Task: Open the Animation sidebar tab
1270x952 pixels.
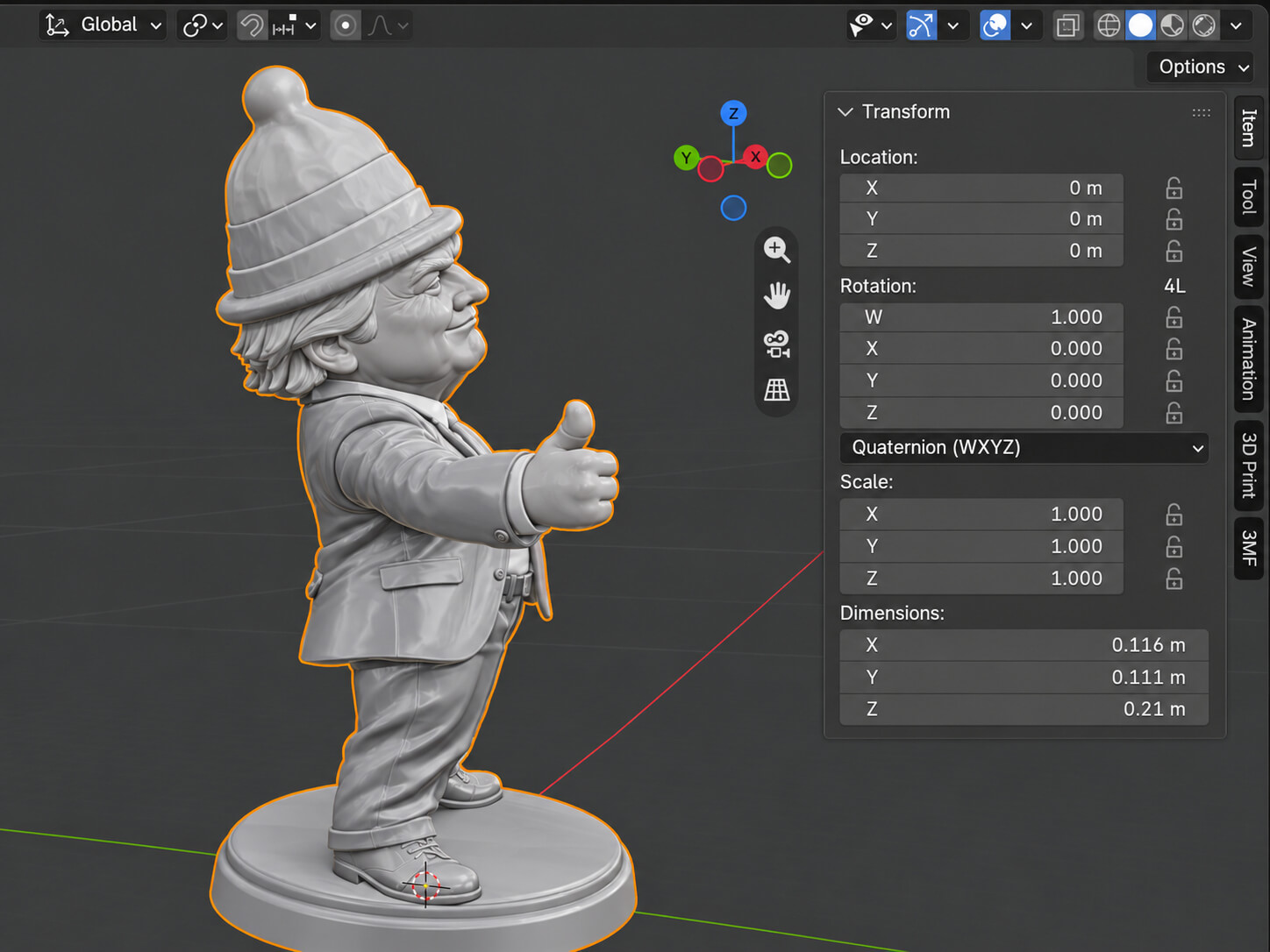Action: (1249, 359)
